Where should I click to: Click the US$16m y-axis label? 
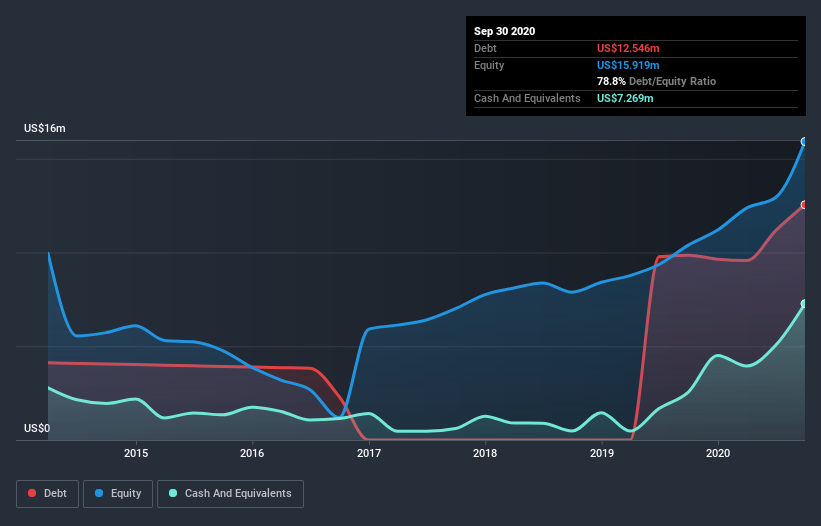(45, 128)
